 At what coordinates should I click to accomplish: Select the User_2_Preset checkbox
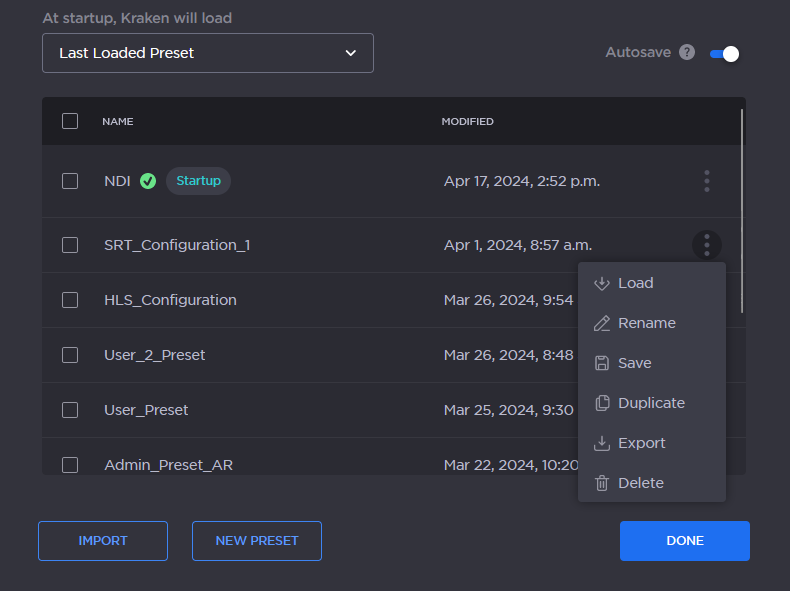click(70, 355)
